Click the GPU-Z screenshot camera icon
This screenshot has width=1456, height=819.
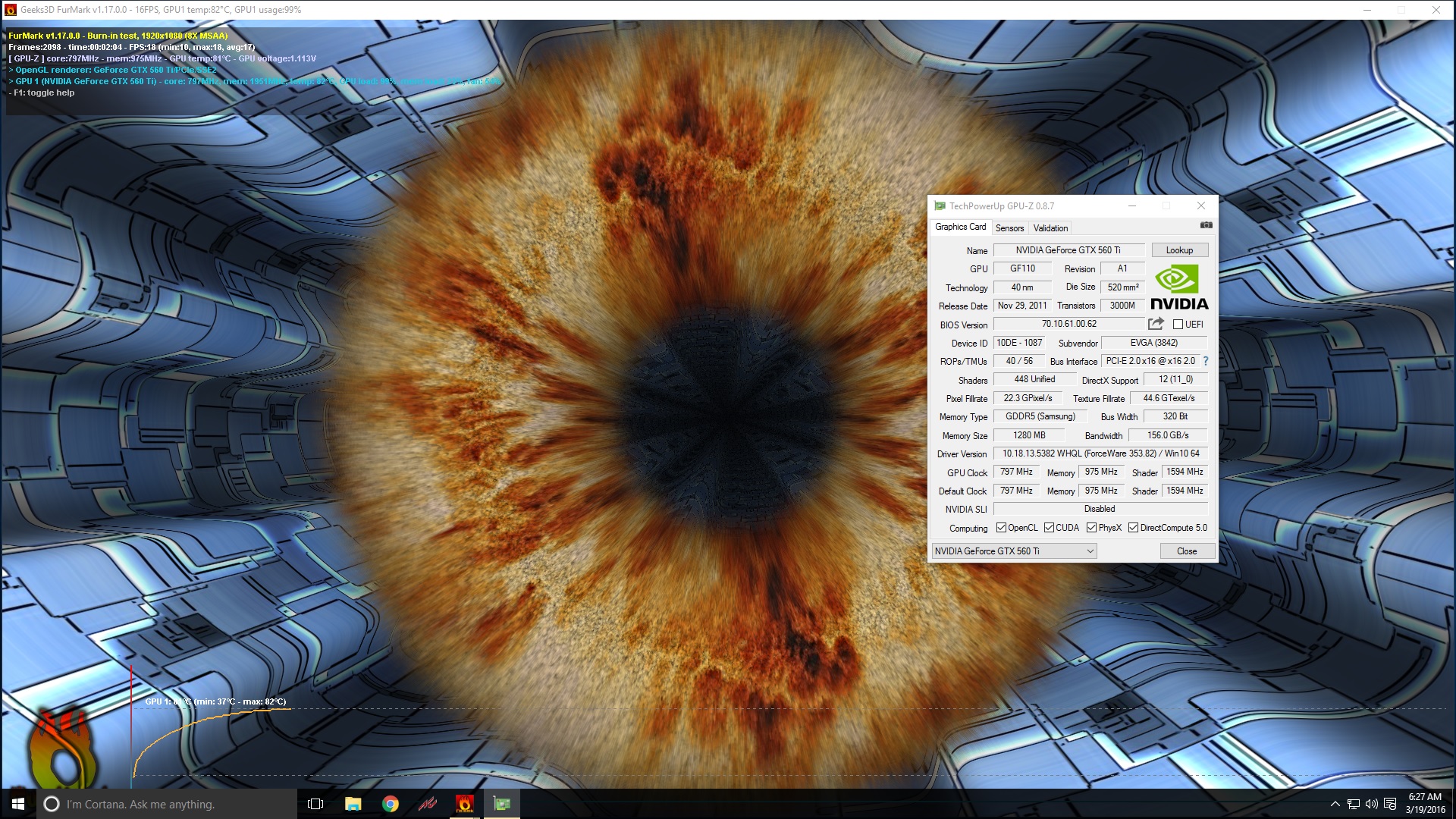coord(1206,225)
